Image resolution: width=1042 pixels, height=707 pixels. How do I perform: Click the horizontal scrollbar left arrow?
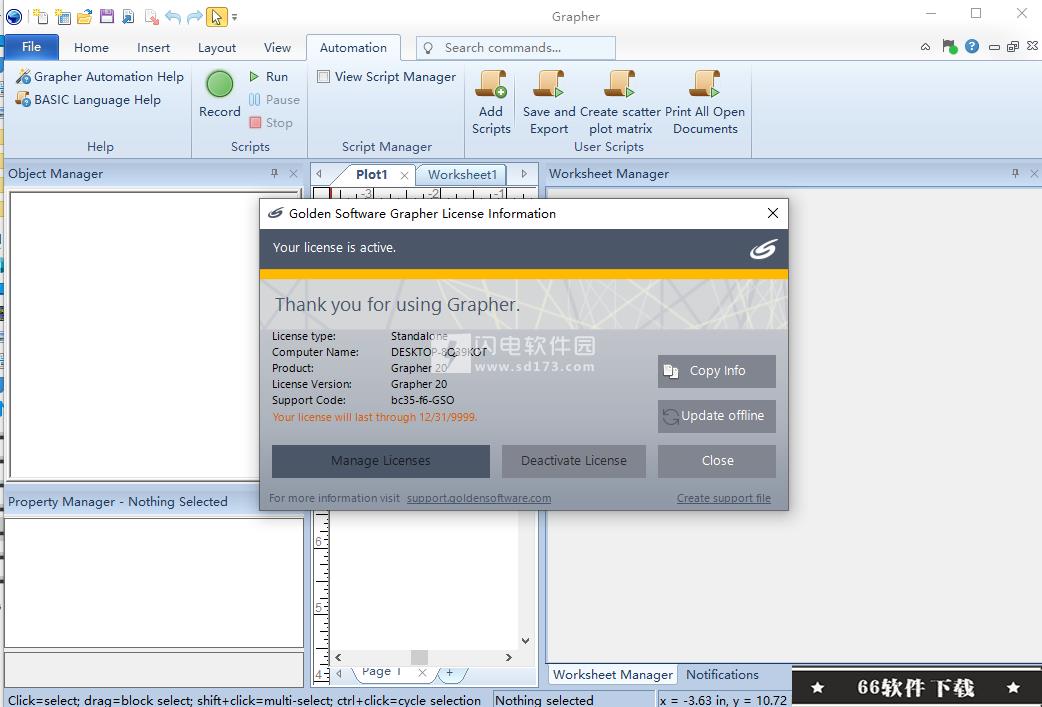click(x=338, y=657)
